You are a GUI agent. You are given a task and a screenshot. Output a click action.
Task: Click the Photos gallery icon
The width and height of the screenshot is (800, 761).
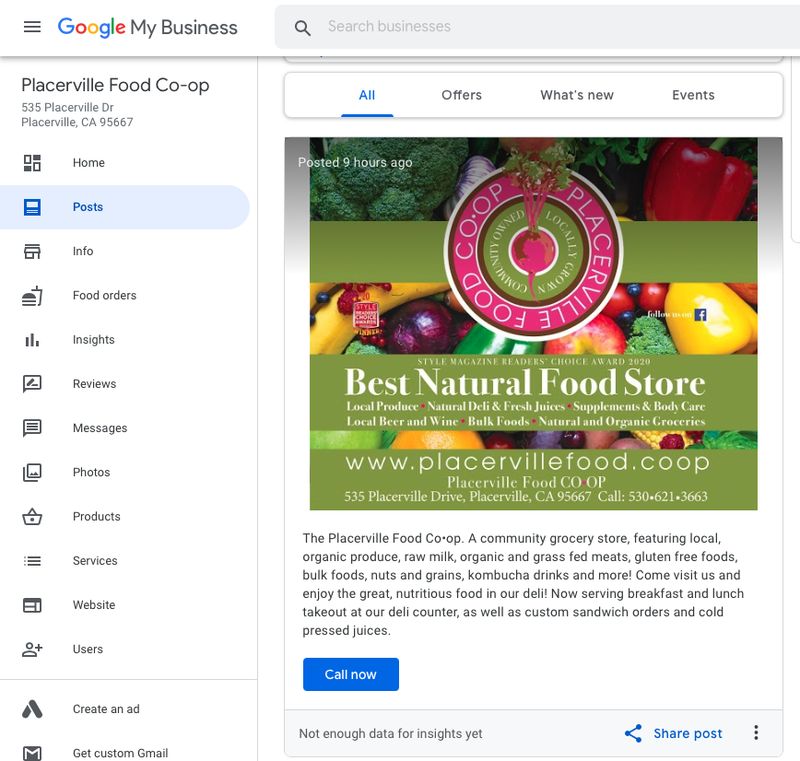point(32,472)
